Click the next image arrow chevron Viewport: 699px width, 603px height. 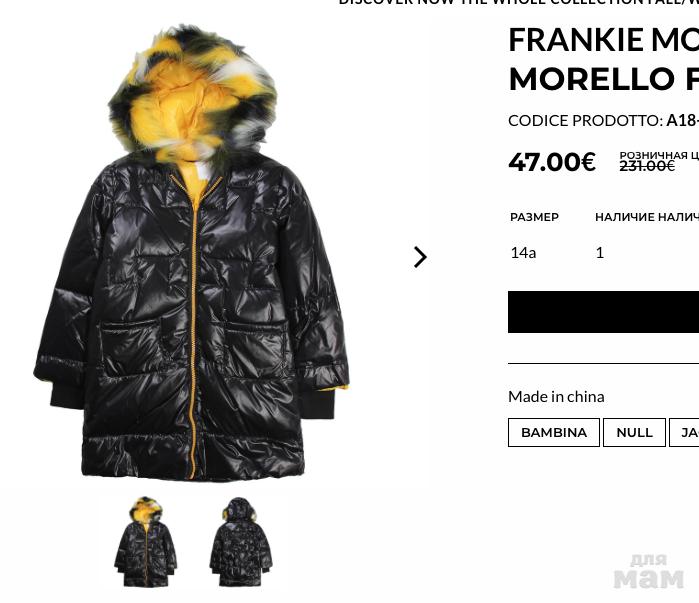pos(420,257)
